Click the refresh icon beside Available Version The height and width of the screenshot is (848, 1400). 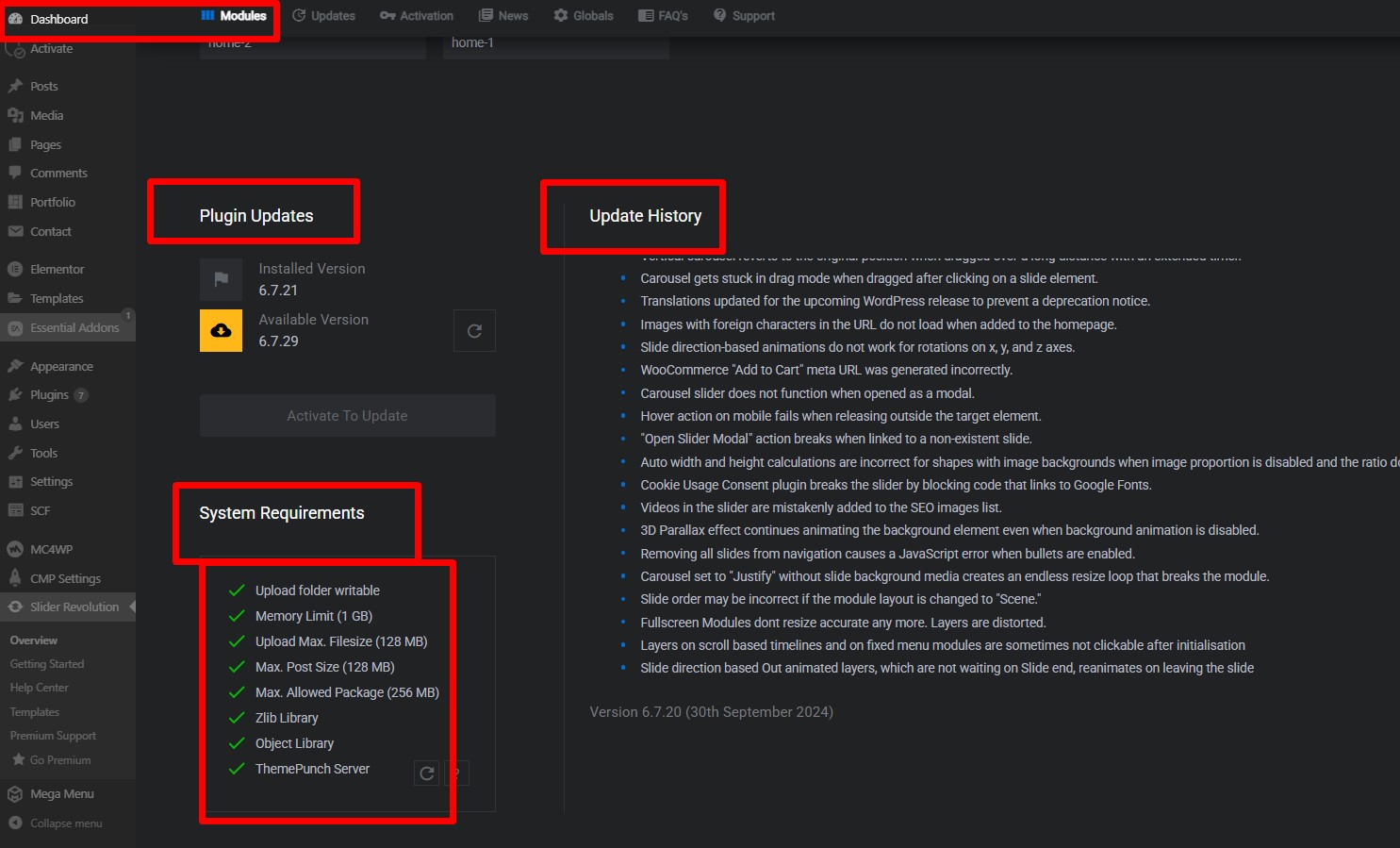pyautogui.click(x=474, y=331)
